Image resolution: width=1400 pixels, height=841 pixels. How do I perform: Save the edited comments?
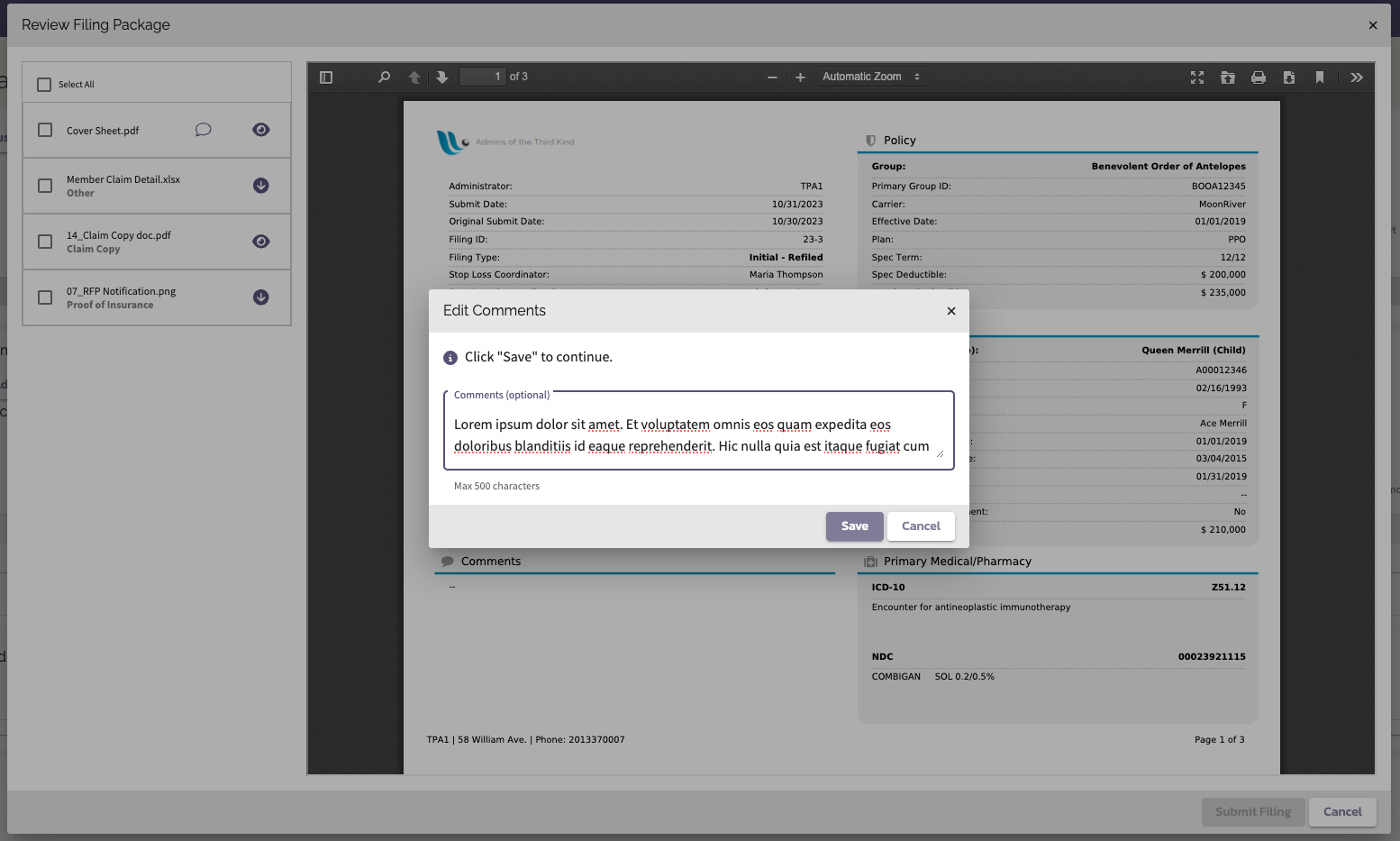click(x=854, y=526)
